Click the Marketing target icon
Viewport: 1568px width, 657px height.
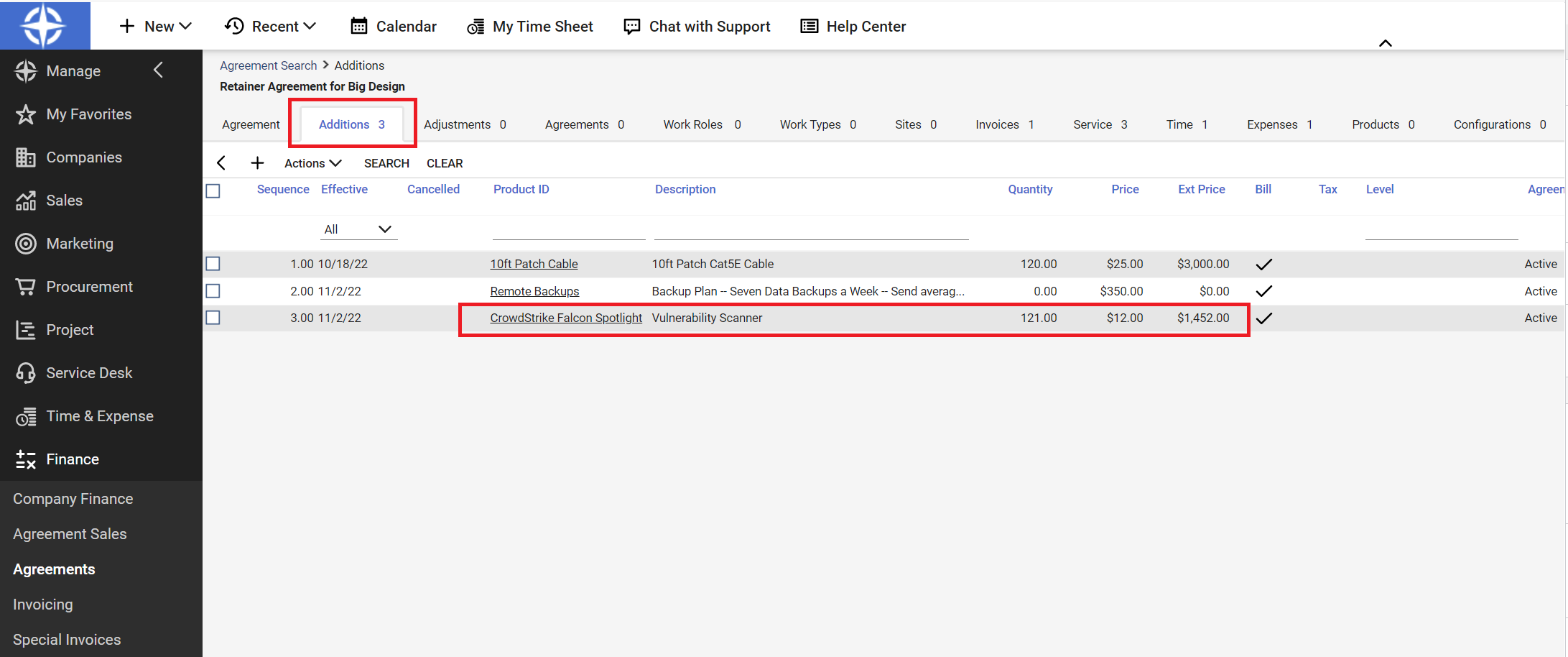click(x=26, y=244)
